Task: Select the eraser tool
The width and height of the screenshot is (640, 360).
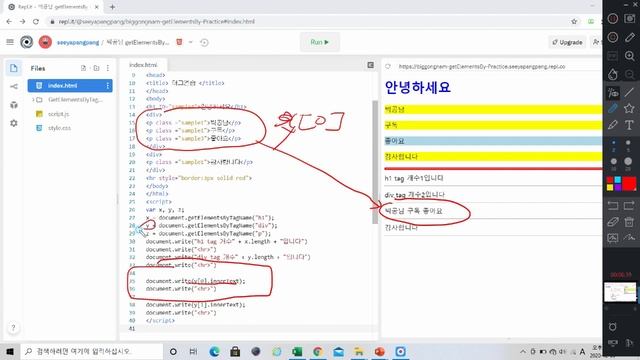Action: pos(613,222)
